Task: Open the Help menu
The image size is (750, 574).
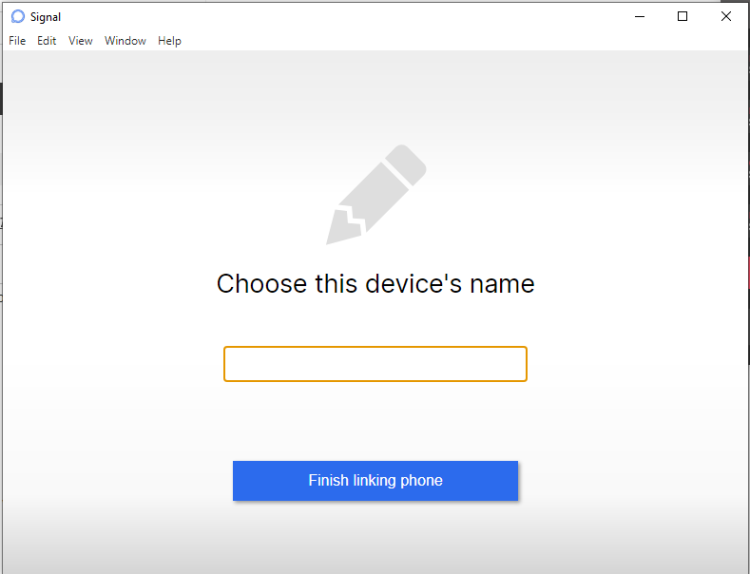Action: pos(169,41)
